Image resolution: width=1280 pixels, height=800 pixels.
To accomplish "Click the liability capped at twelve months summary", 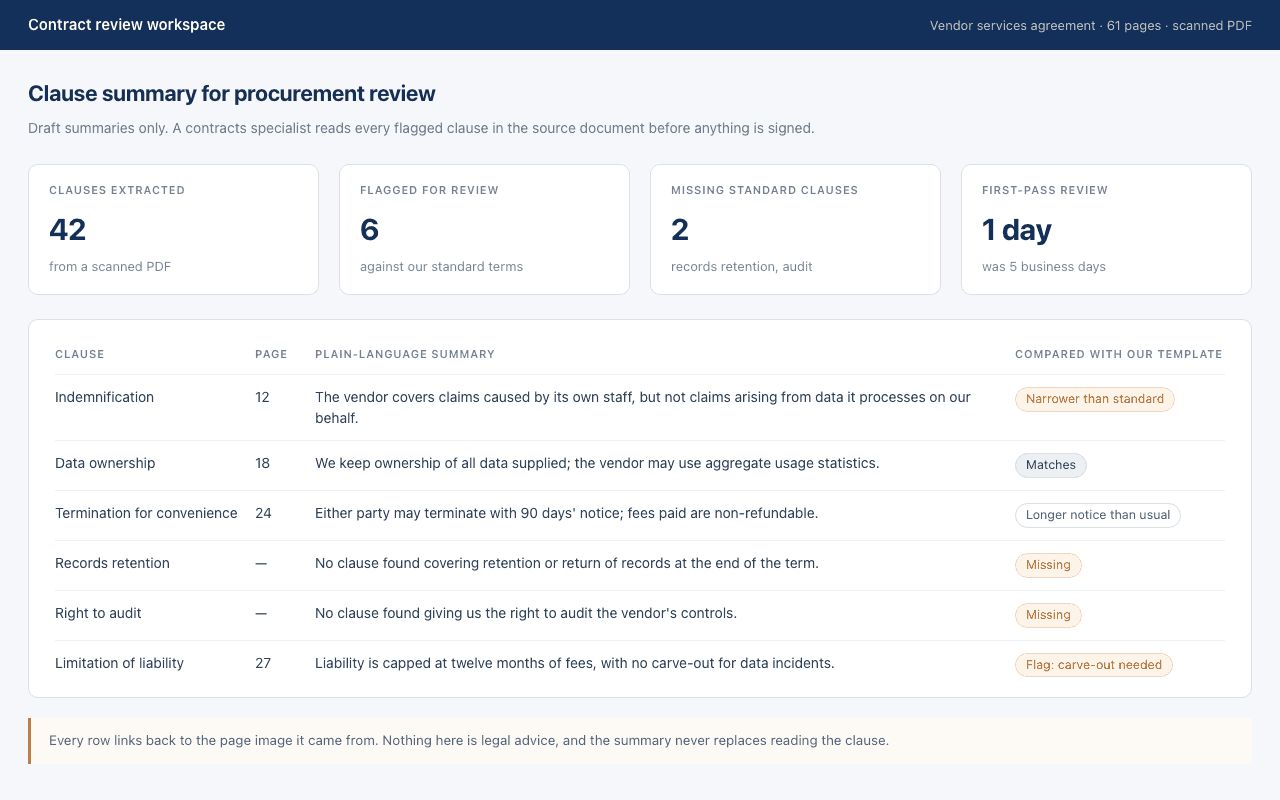I will point(575,663).
